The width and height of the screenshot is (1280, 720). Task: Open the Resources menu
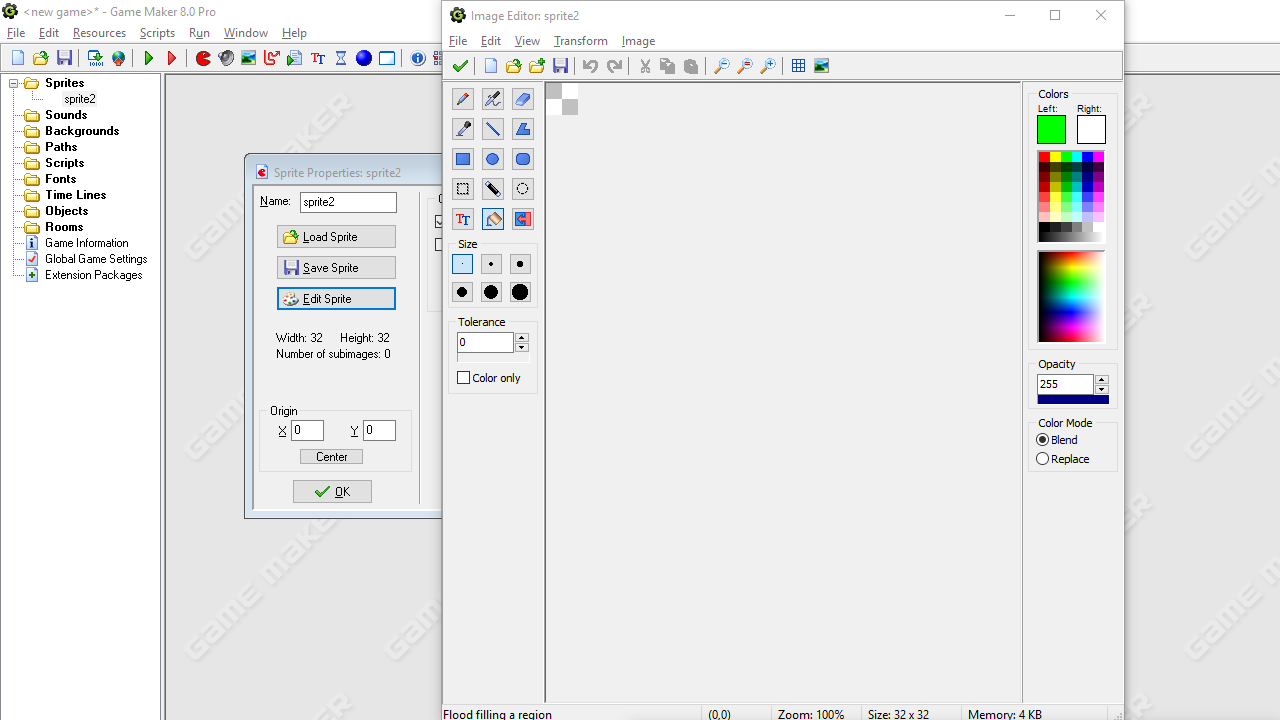[x=99, y=33]
